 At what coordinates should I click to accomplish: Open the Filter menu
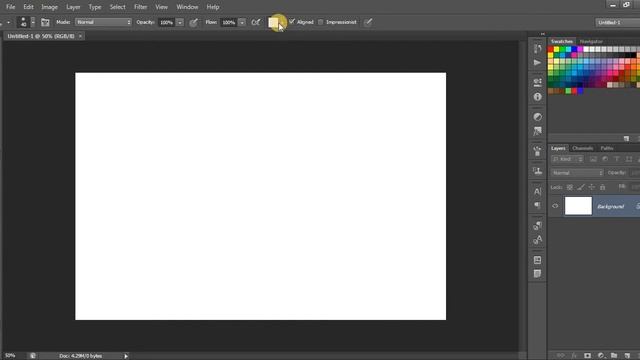pyautogui.click(x=140, y=7)
